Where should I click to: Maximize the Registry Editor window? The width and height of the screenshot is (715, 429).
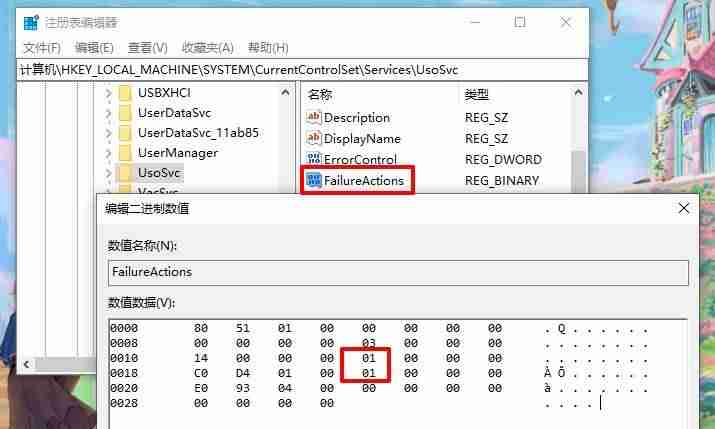click(x=520, y=22)
